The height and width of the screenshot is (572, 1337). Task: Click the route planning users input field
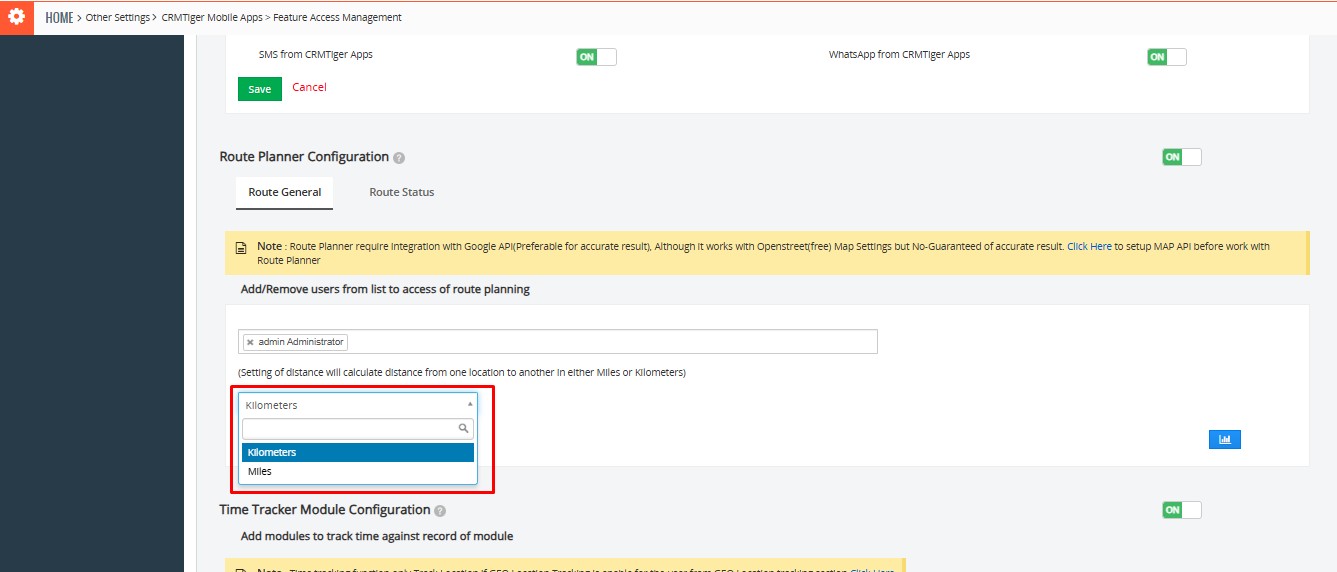click(x=558, y=342)
